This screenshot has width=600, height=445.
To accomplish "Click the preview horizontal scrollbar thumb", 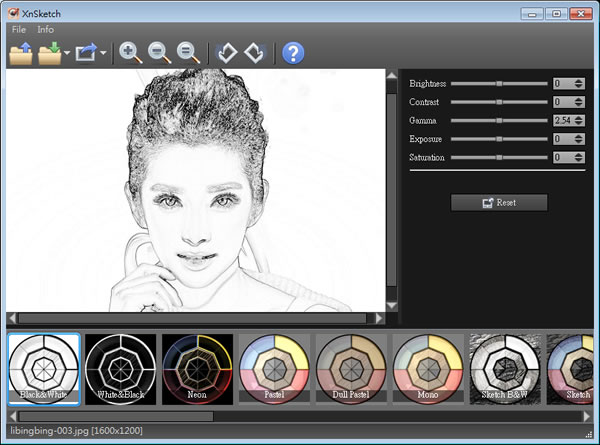I will [192, 318].
